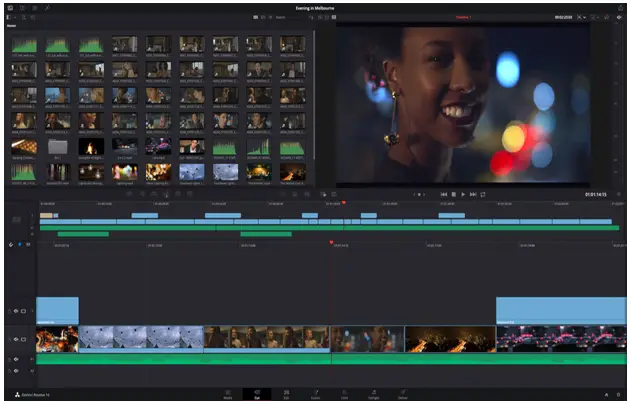Go to the Fairlight page tab
This screenshot has width=631, height=404.
tap(373, 394)
